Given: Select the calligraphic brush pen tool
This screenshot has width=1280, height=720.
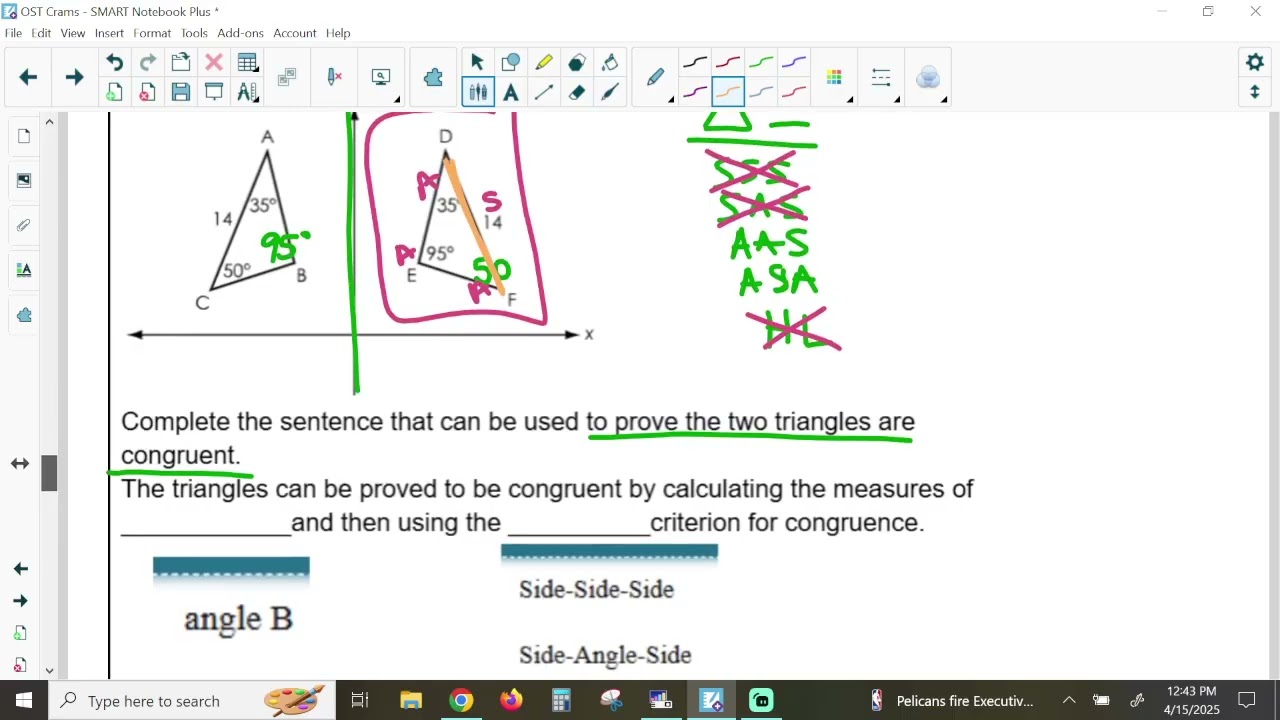Looking at the screenshot, I should (x=609, y=93).
